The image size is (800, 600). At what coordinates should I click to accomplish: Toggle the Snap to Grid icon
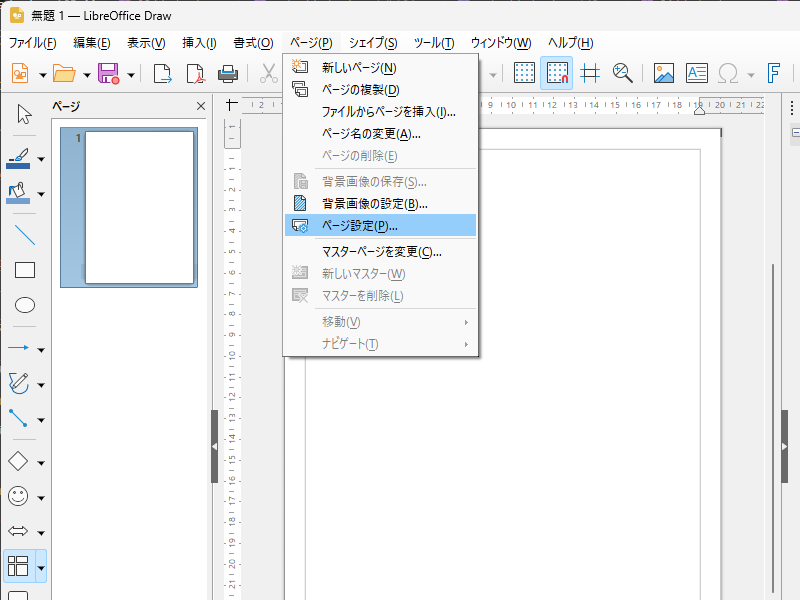tap(557, 73)
